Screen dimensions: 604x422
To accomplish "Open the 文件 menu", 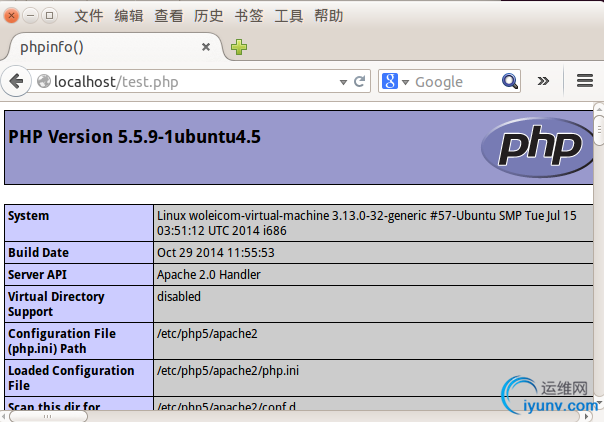I will pos(89,16).
